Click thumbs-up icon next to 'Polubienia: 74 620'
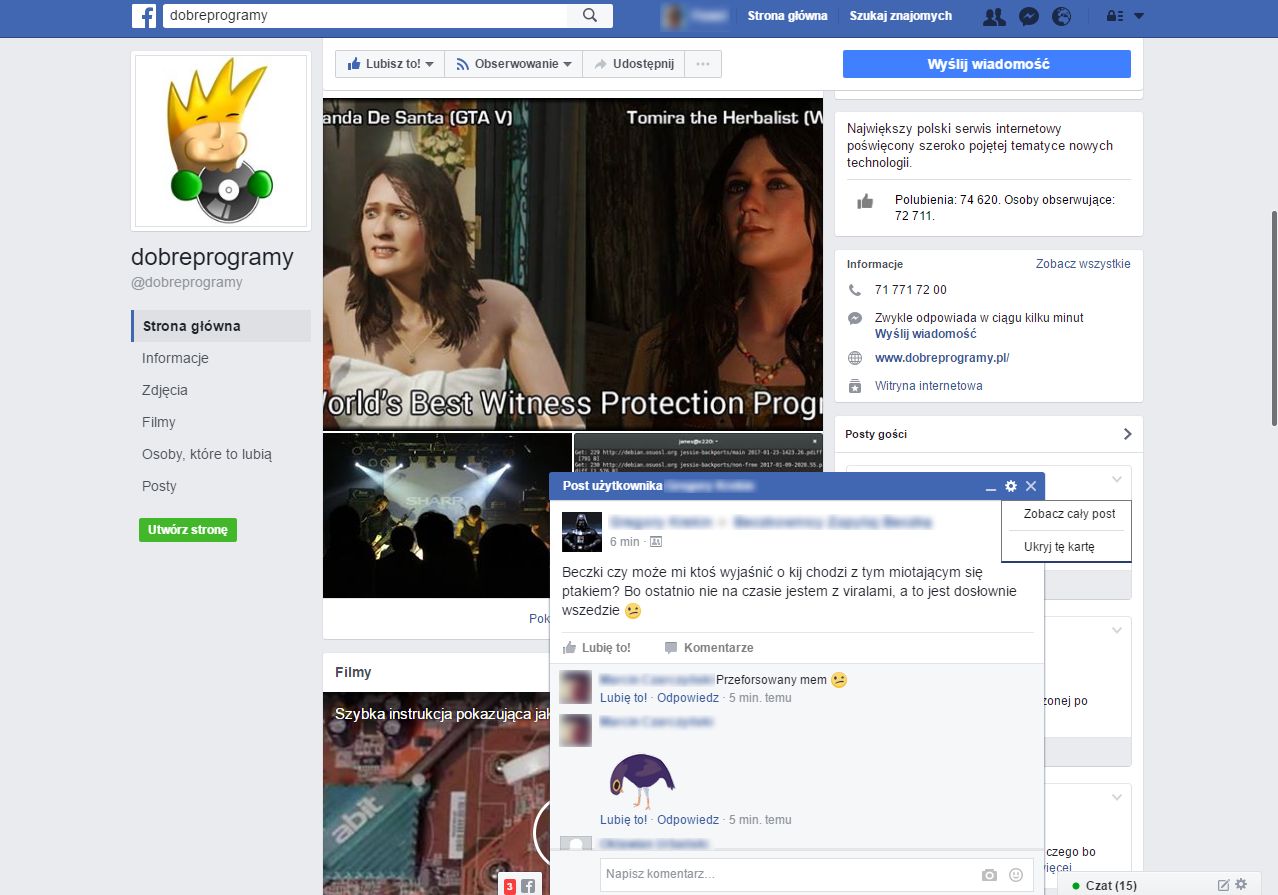The width and height of the screenshot is (1278, 895). click(865, 202)
